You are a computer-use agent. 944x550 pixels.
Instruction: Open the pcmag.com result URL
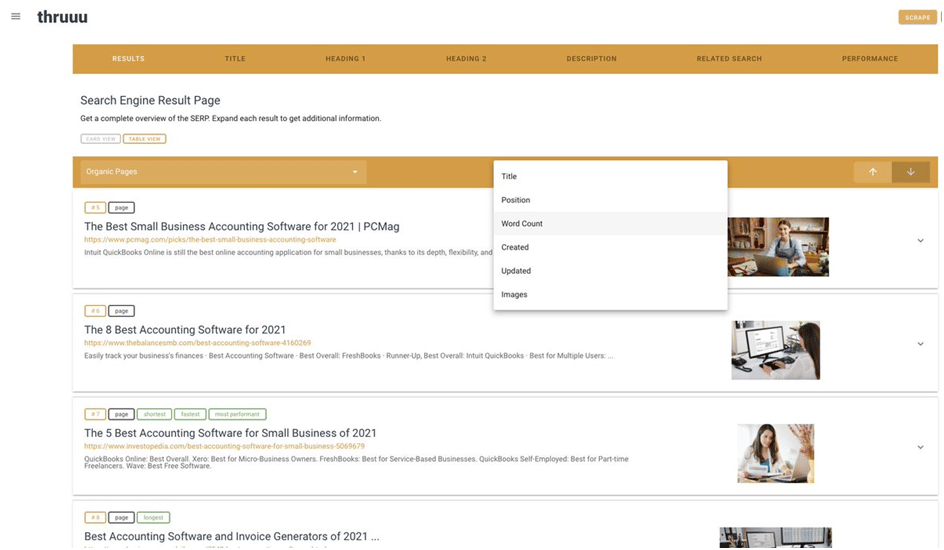210,240
